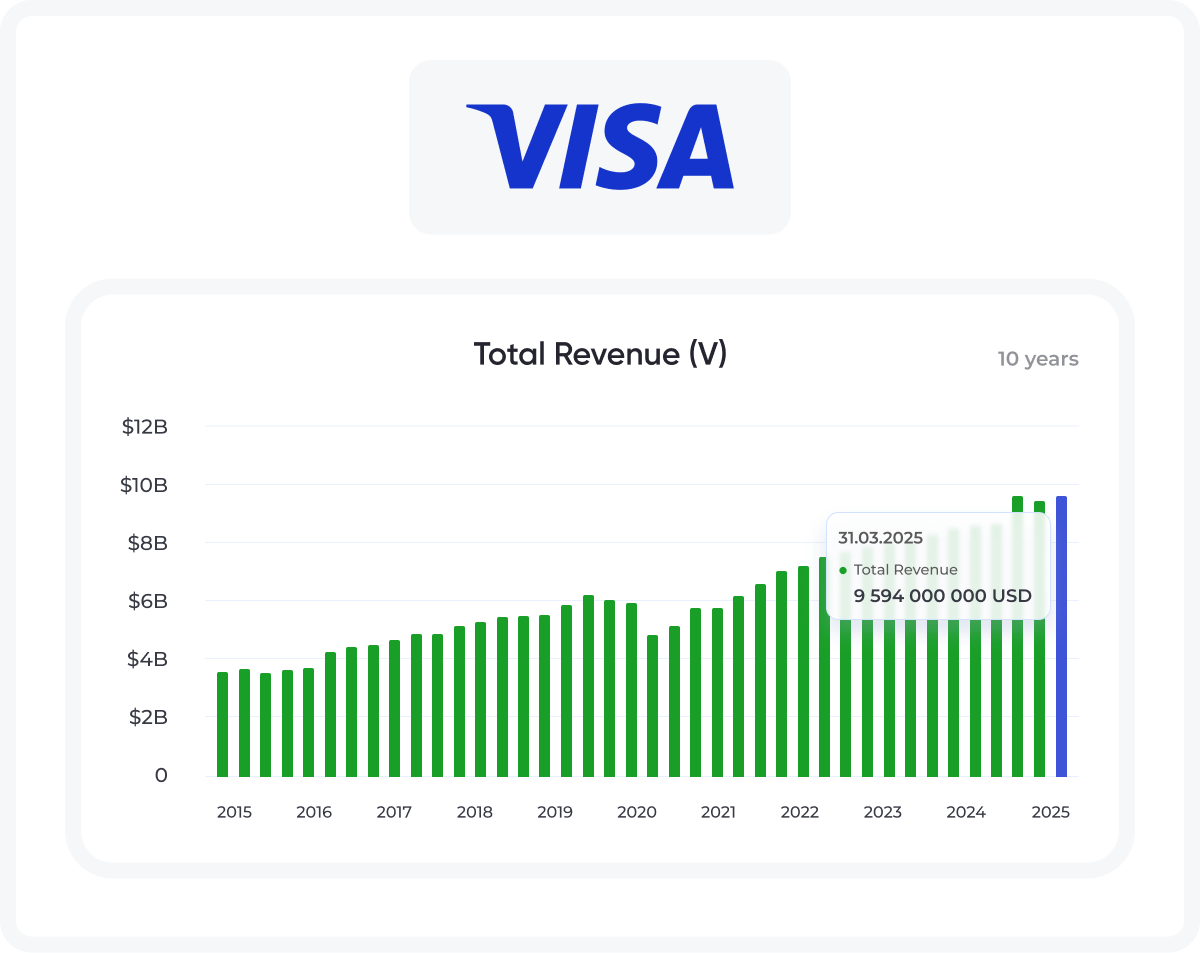This screenshot has width=1200, height=953.
Task: Click the "2024" x-axis label
Action: pyautogui.click(x=966, y=812)
